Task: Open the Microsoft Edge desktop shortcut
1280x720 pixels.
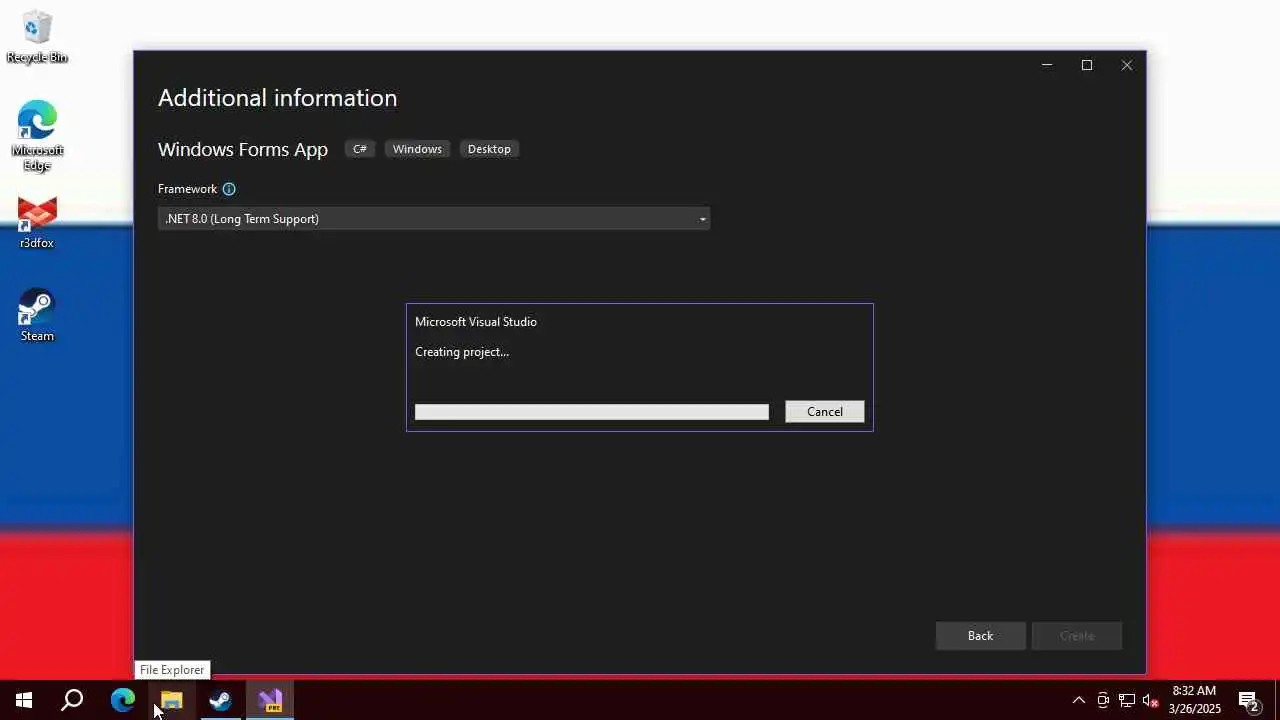Action: click(37, 135)
